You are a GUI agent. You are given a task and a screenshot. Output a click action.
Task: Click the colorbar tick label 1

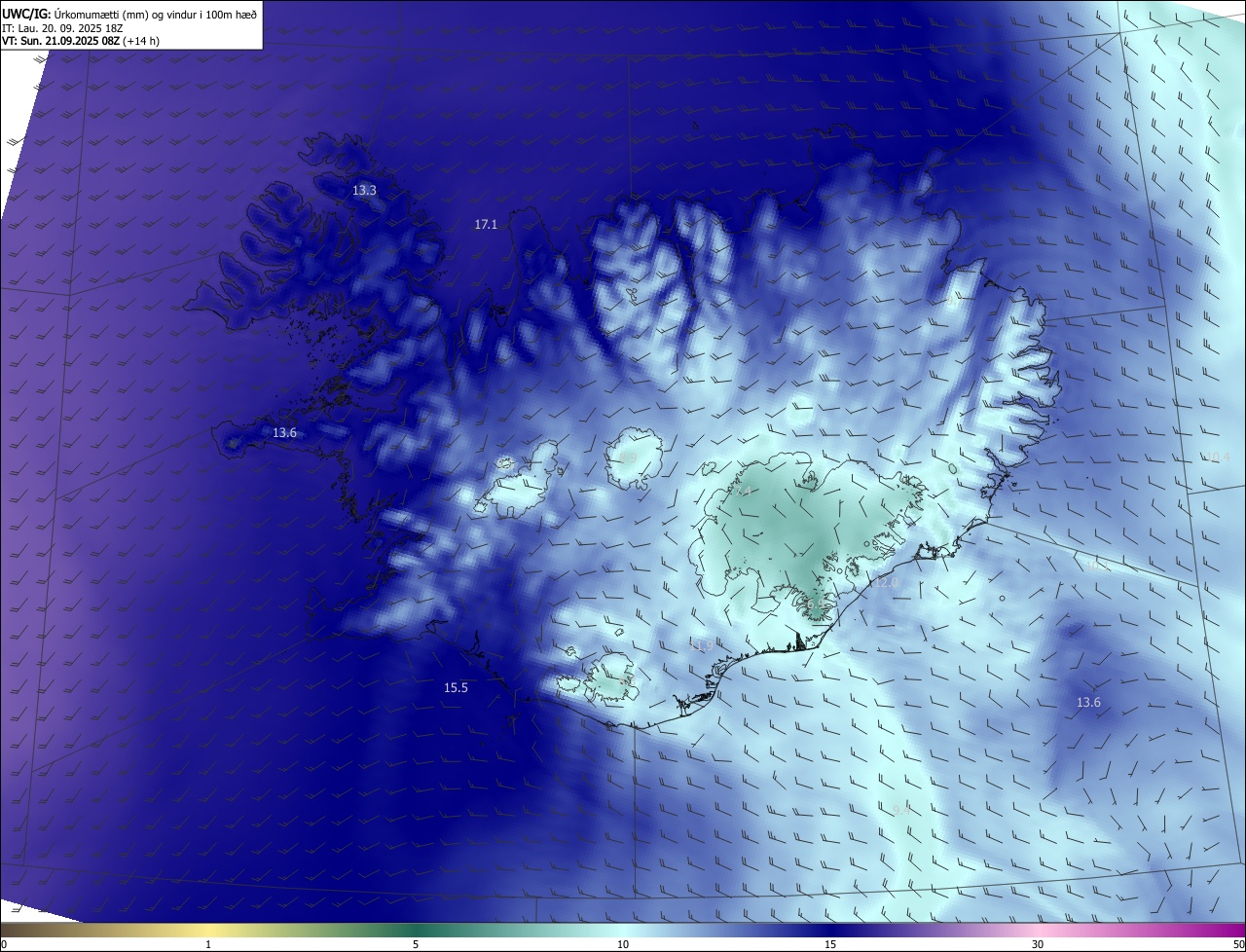click(208, 944)
